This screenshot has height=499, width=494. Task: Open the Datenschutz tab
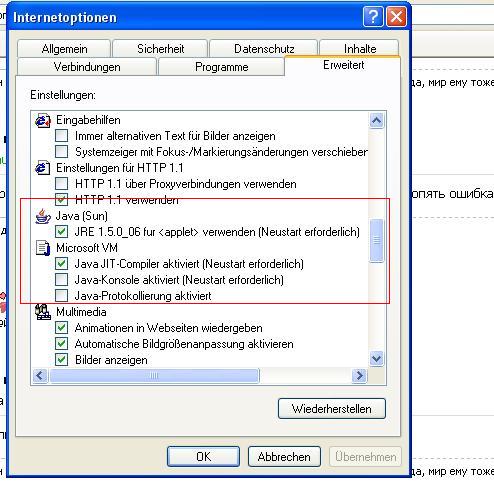click(x=264, y=49)
